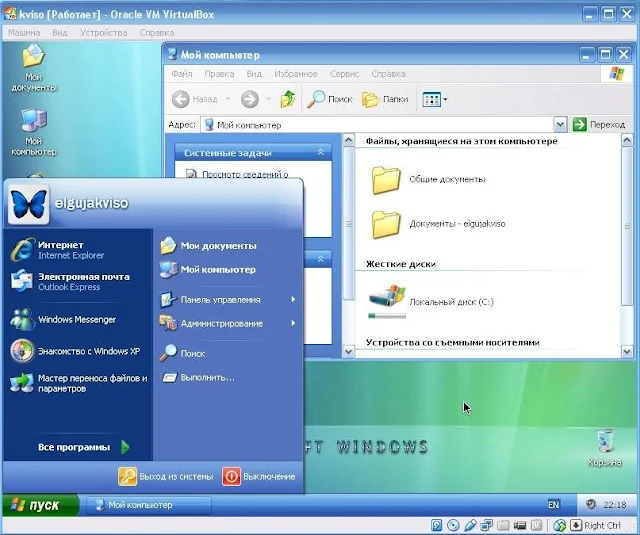Open the Справка menu in Explorer
Image resolution: width=640 pixels, height=535 pixels.
[388, 74]
